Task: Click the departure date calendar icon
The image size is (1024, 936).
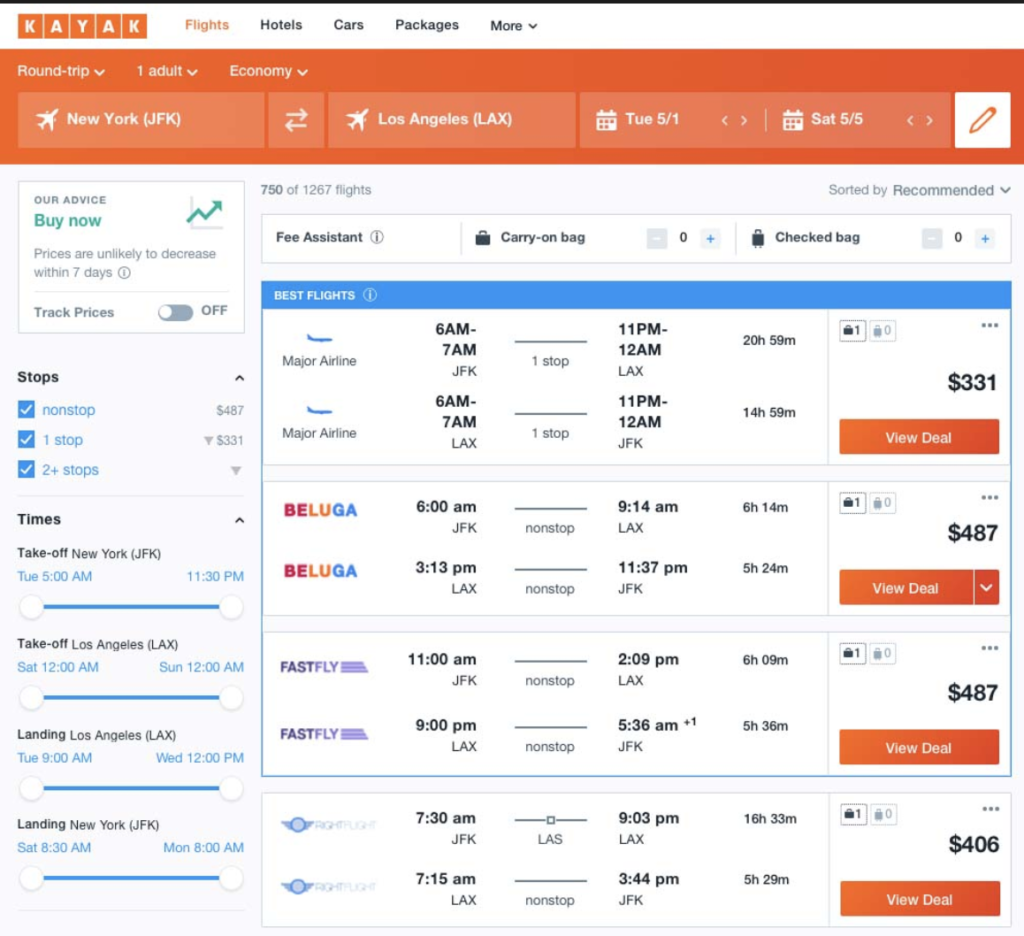Action: (606, 120)
